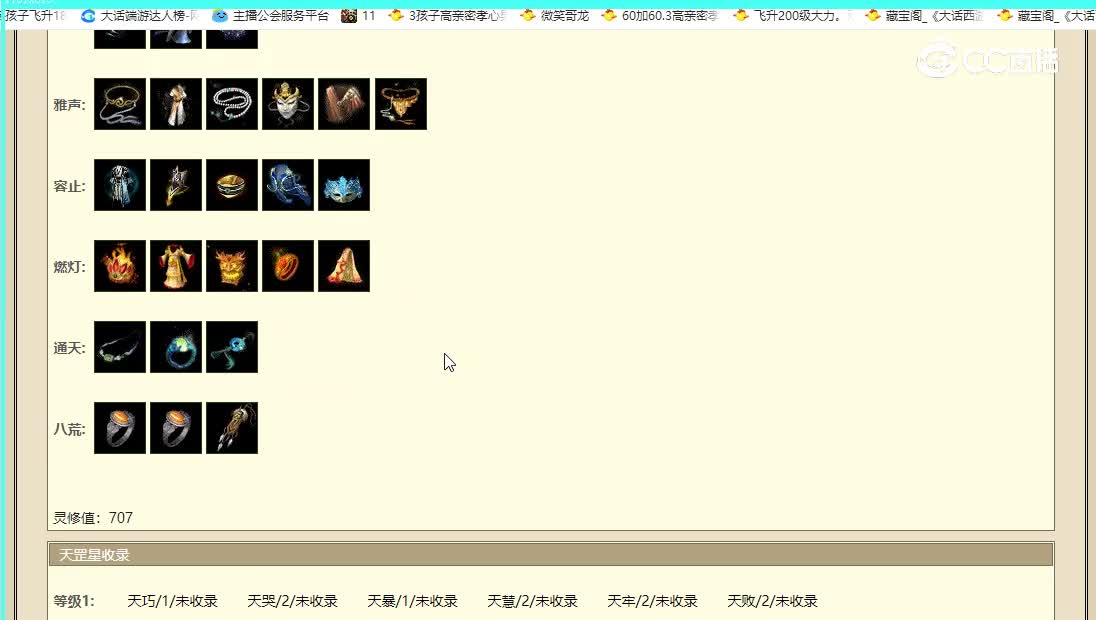
Task: Open the 3孩子高亲密孝心 bookmark
Action: [x=447, y=15]
